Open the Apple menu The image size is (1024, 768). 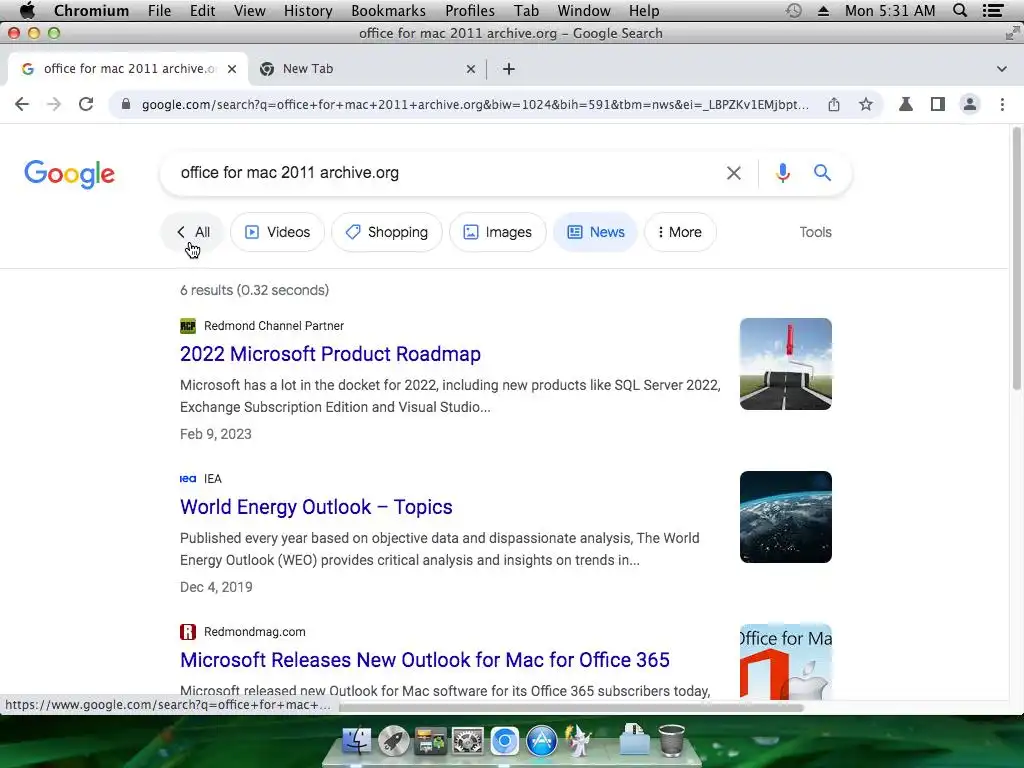pos(27,11)
